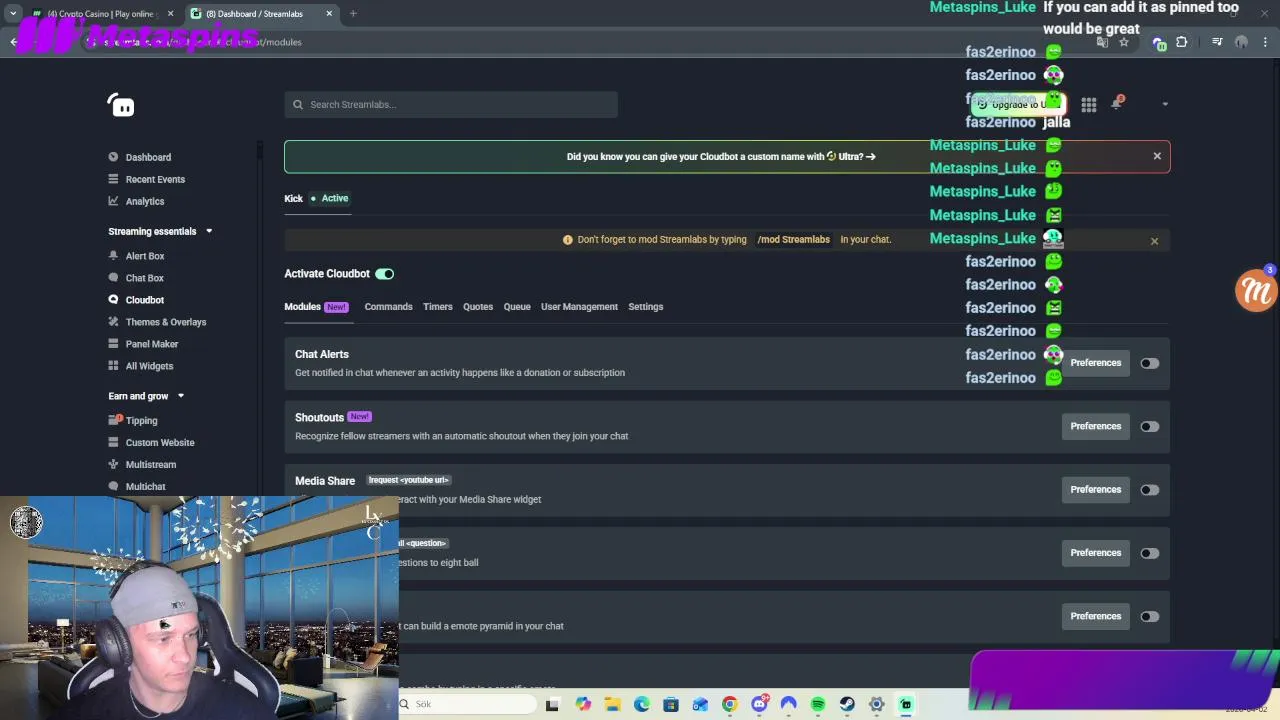
Task: Collapse the Earn and grow section
Action: point(181,396)
